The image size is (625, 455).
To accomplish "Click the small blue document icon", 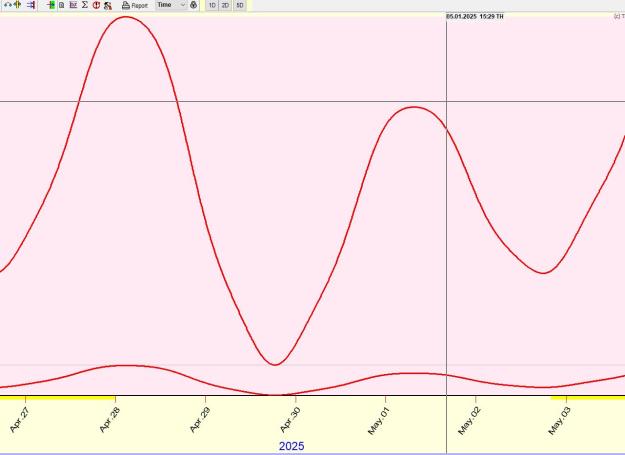I will [x=62, y=5].
